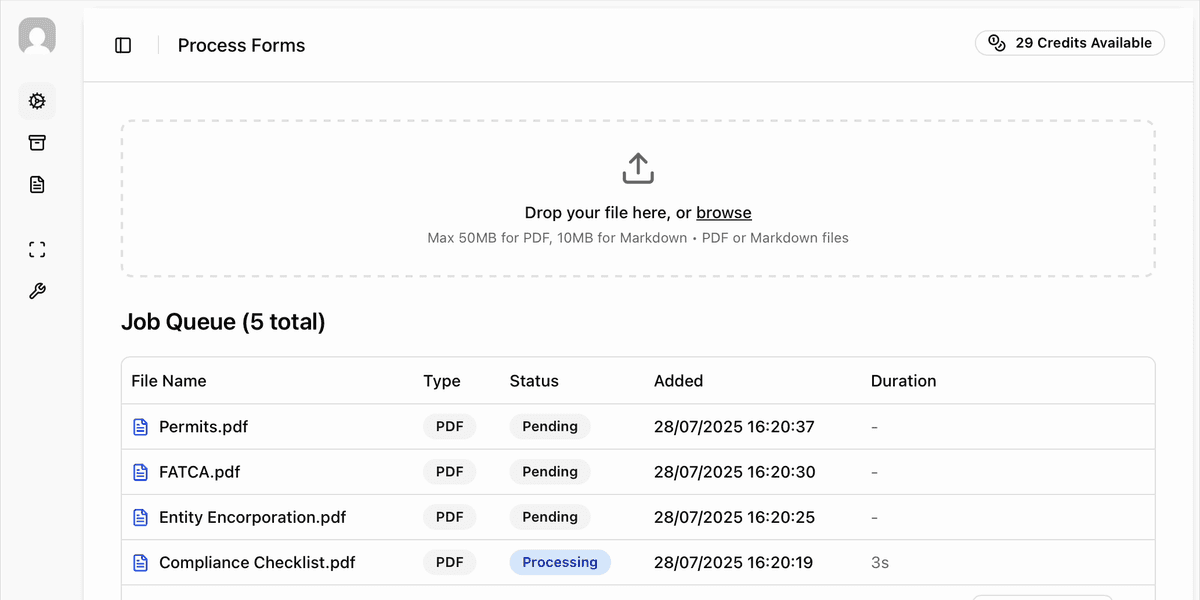Toggle the sidebar panel icon

tap(123, 45)
